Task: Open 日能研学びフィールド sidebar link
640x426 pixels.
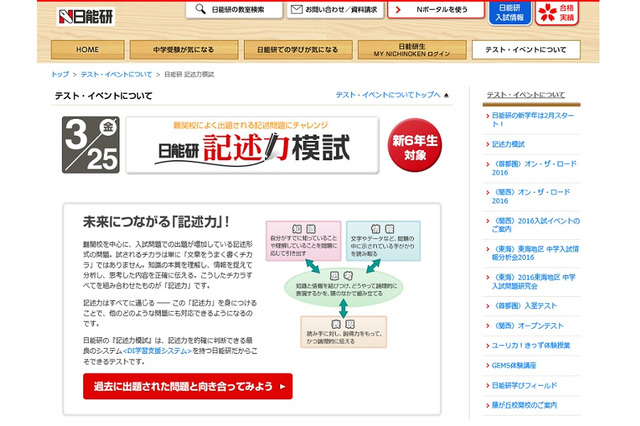Action: click(524, 385)
